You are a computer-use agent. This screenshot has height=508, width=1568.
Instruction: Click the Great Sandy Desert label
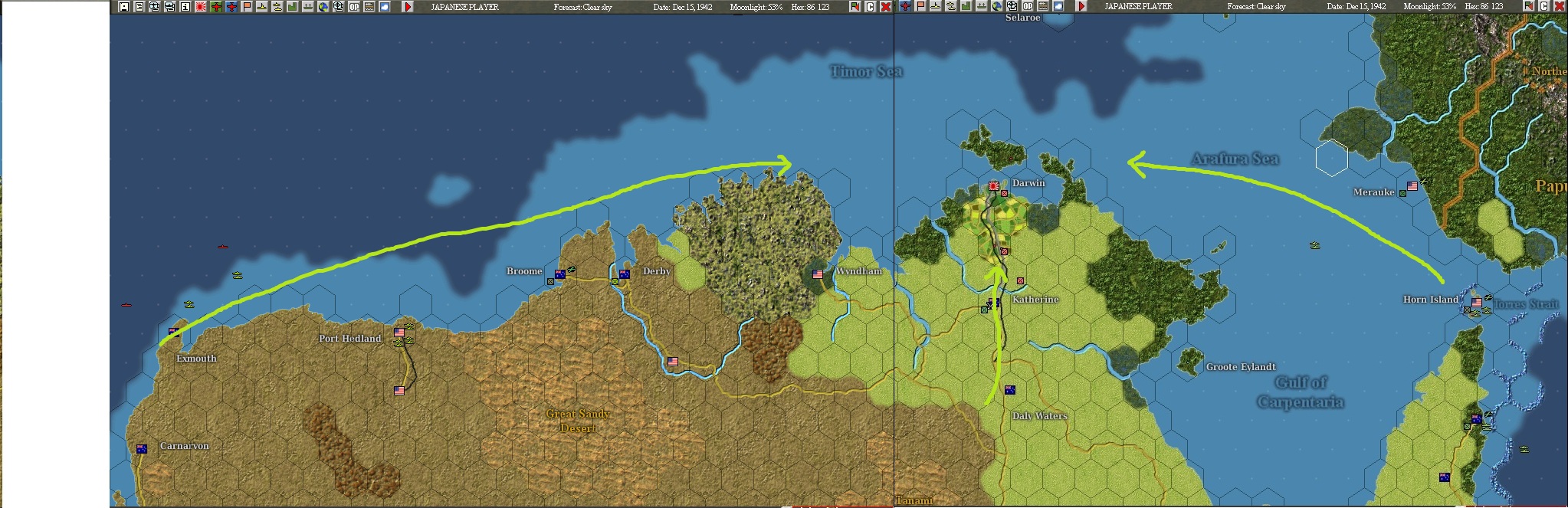click(579, 421)
